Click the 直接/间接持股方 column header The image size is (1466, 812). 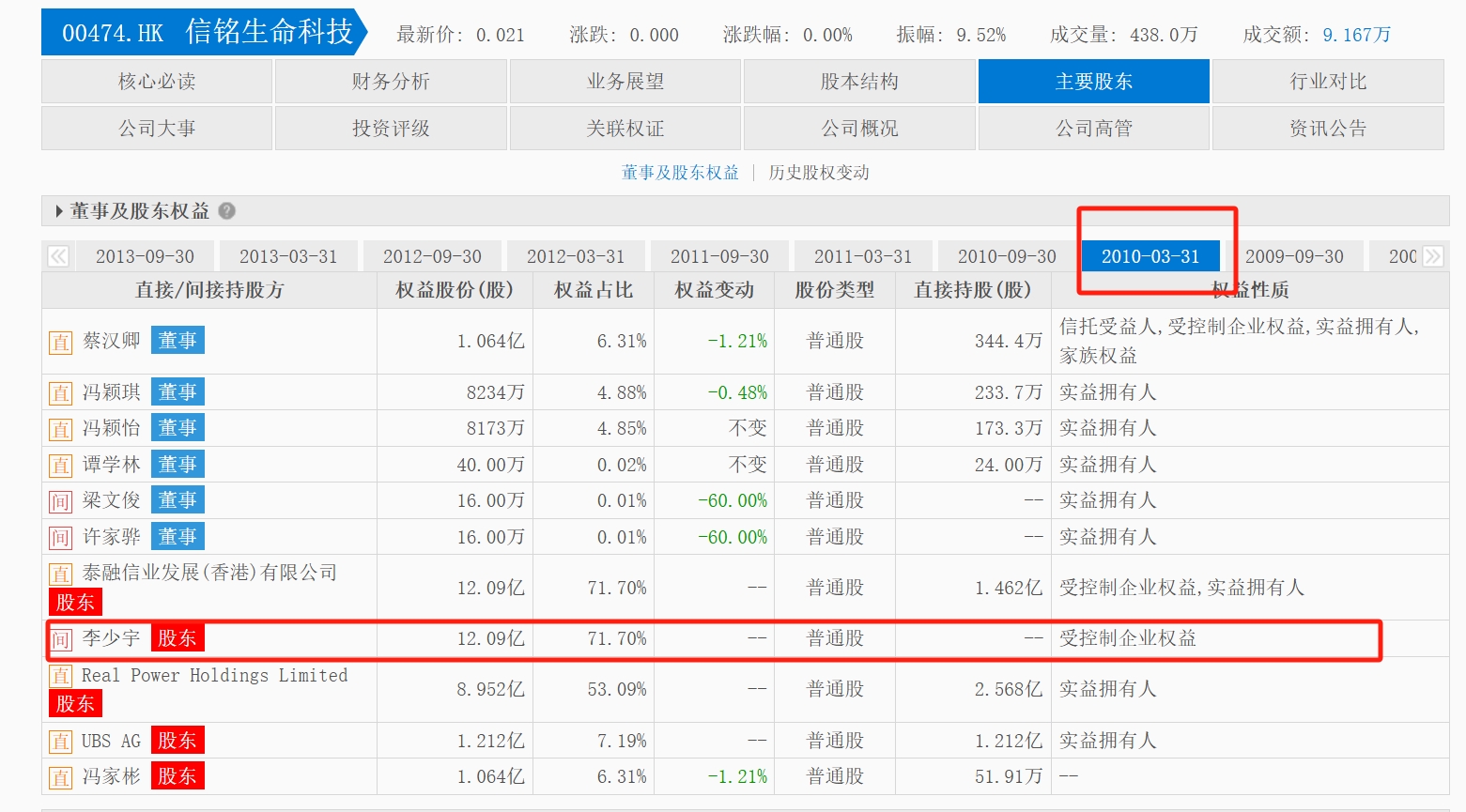point(209,290)
